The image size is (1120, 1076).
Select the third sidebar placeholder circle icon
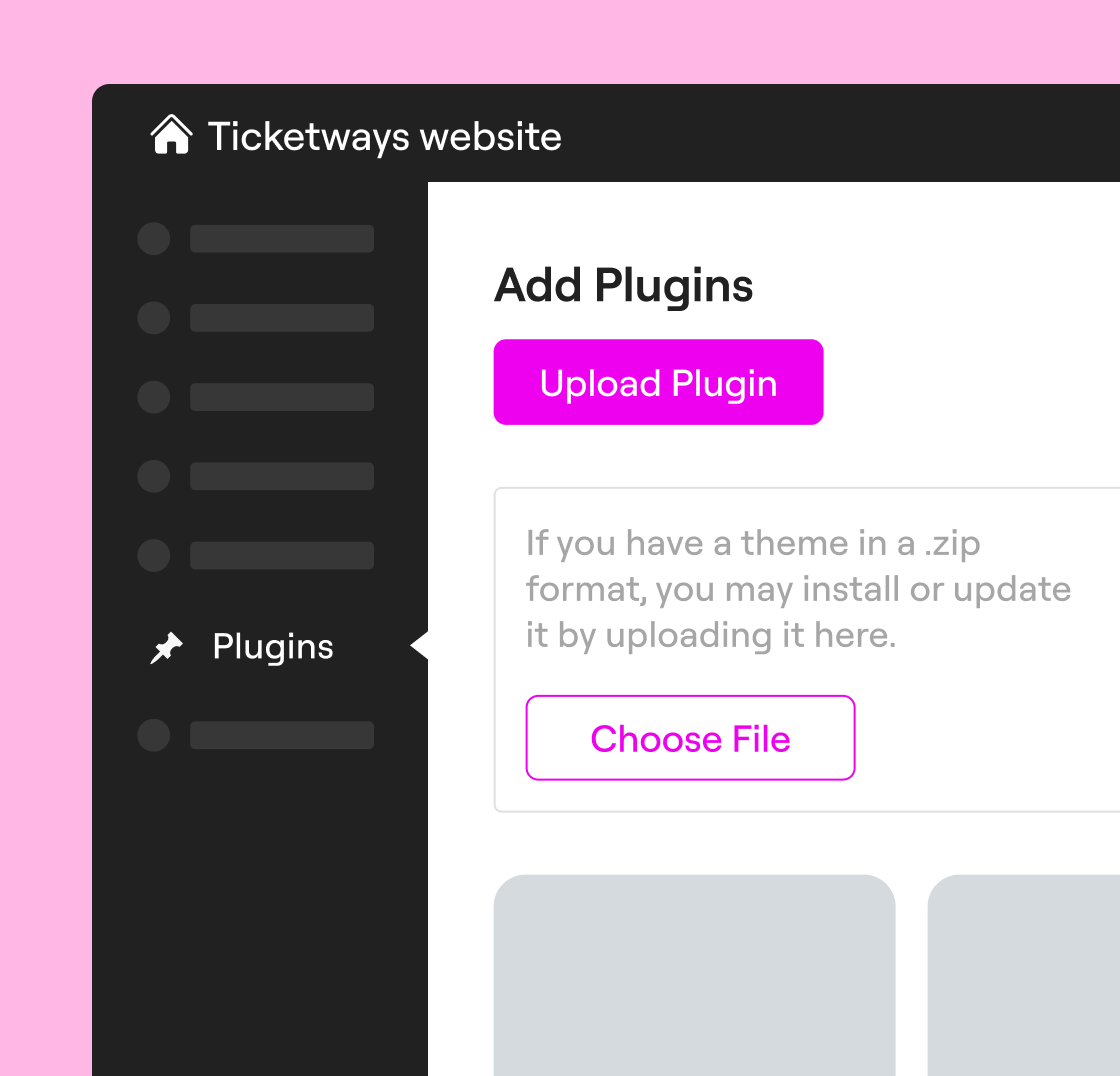coord(153,397)
